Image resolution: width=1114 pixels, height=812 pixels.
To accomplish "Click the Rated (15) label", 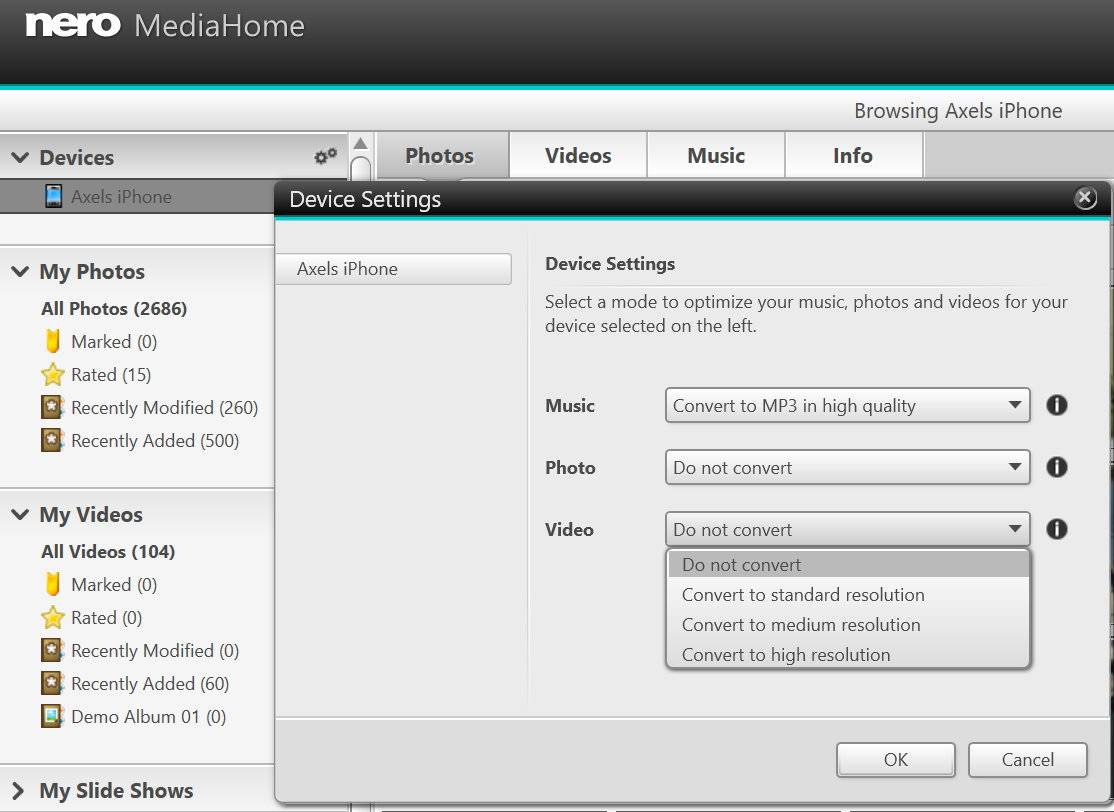I will point(111,374).
